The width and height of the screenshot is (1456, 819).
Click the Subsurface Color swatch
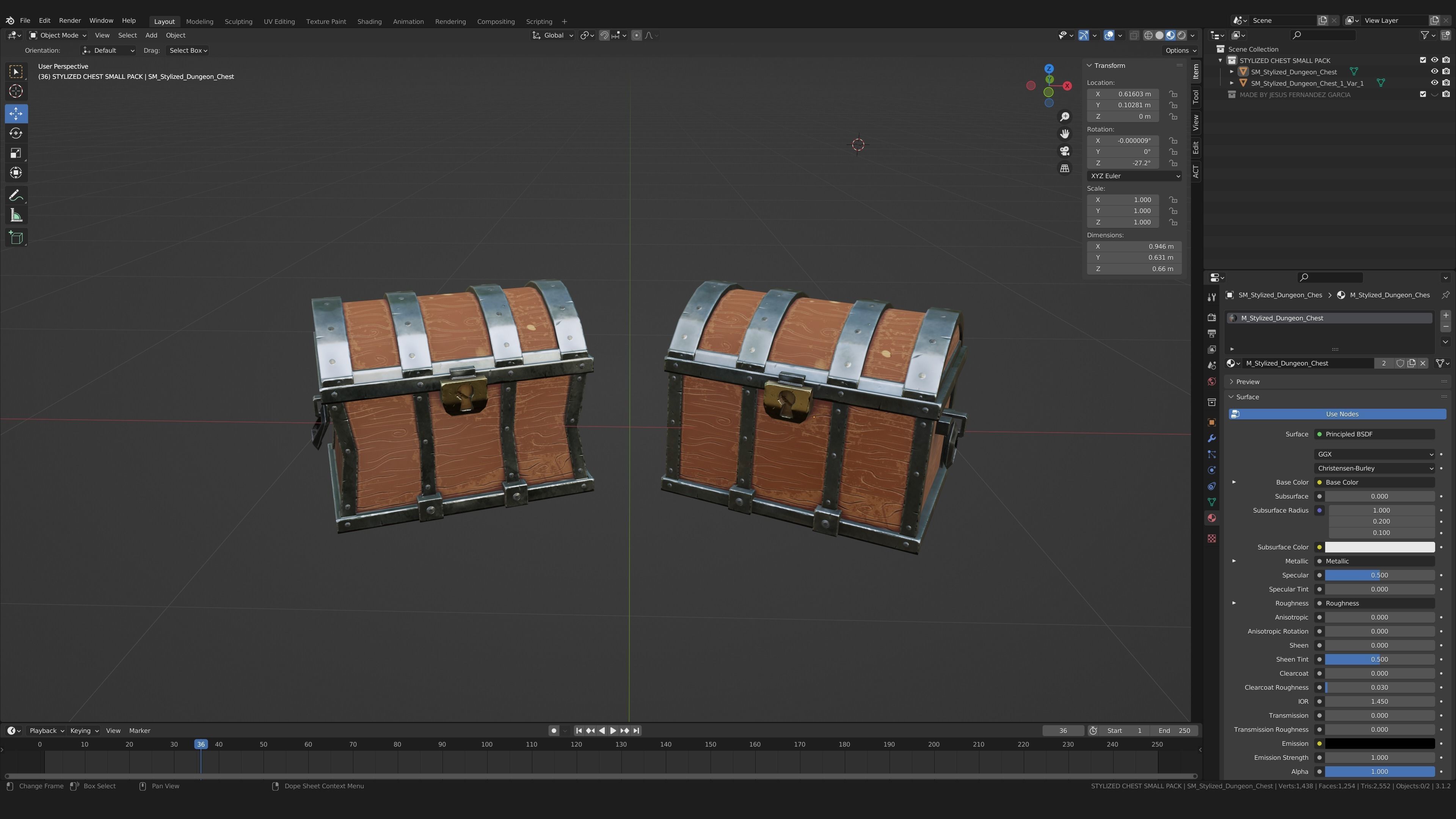(x=1379, y=547)
